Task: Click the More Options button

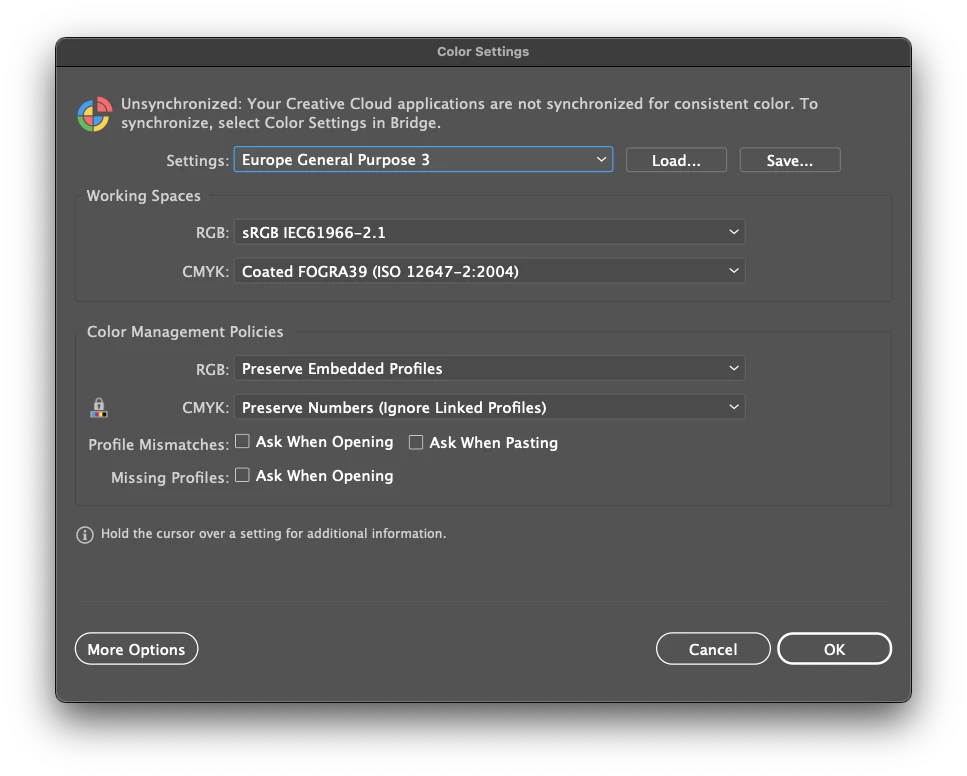Action: click(x=136, y=649)
